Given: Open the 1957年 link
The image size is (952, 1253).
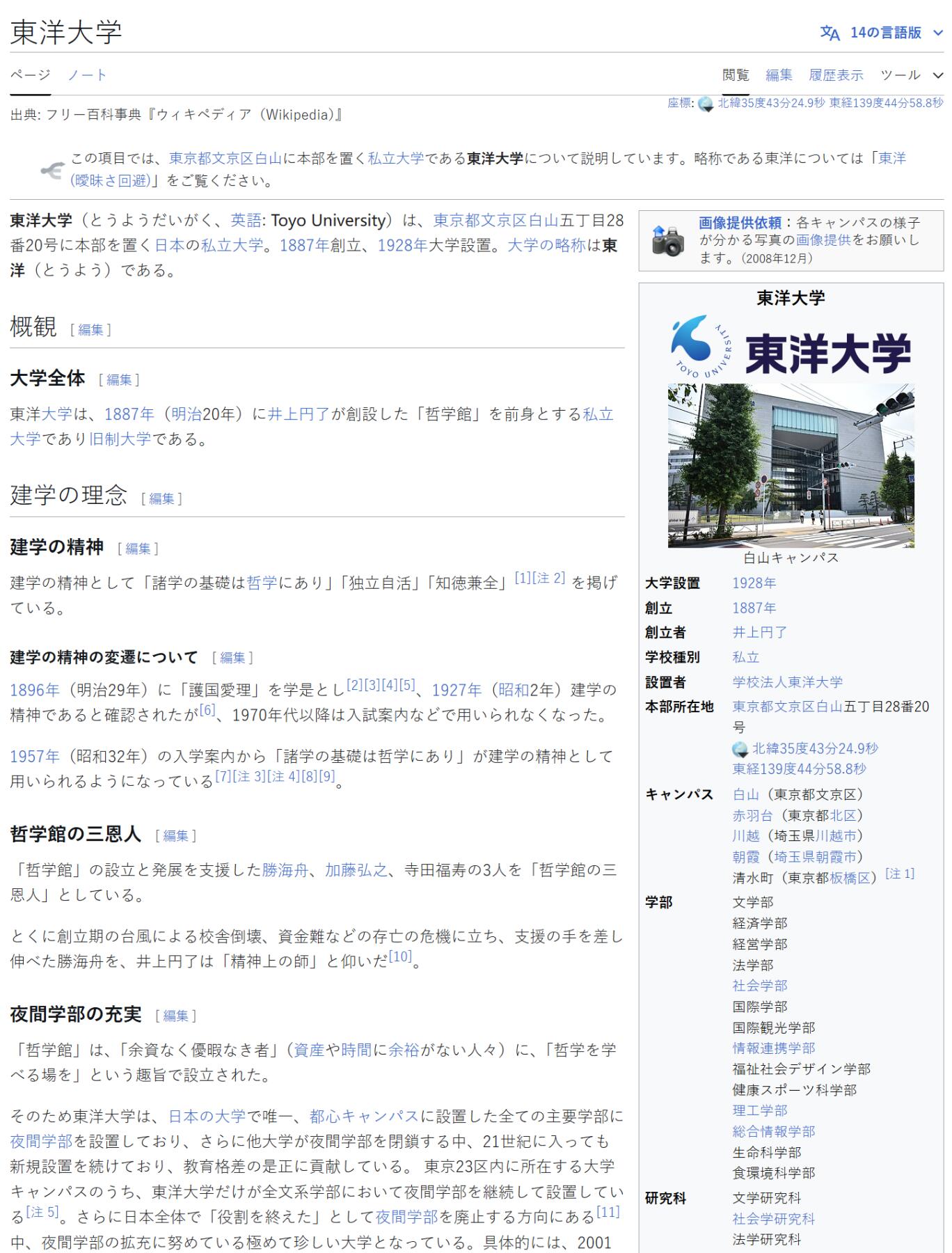Looking at the screenshot, I should click(35, 757).
